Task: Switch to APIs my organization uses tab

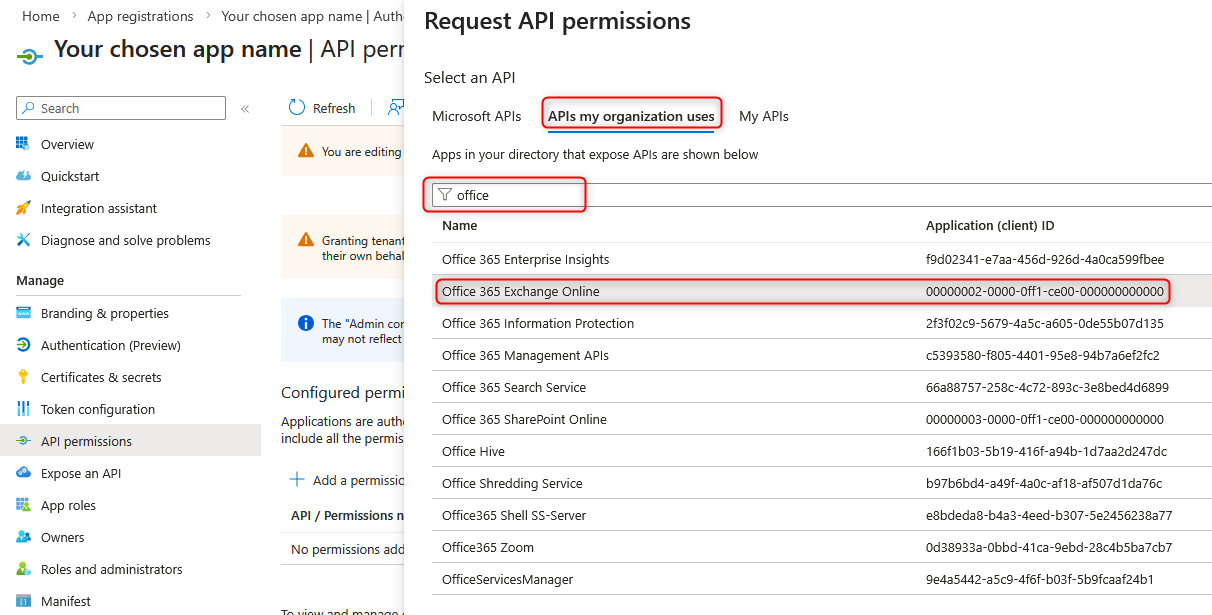Action: pyautogui.click(x=631, y=116)
